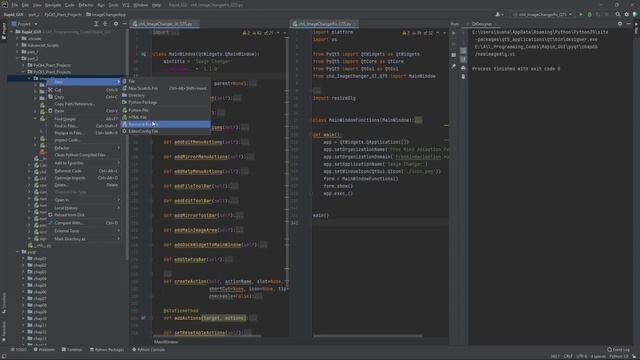Click Copy Path/Reference in context menu

83,104
